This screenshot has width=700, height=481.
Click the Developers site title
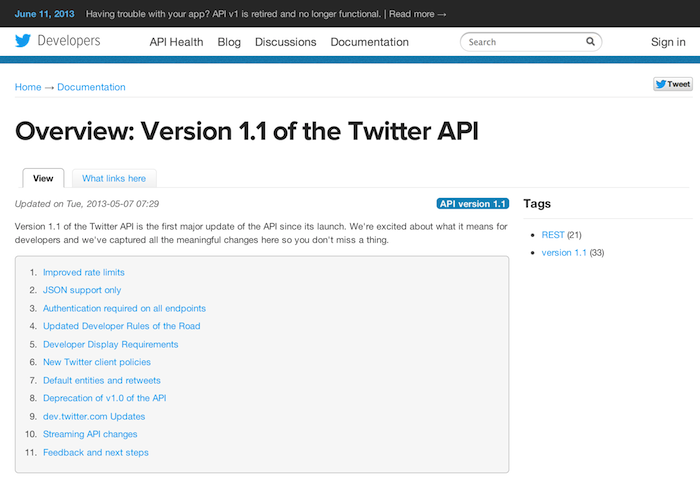(x=69, y=41)
